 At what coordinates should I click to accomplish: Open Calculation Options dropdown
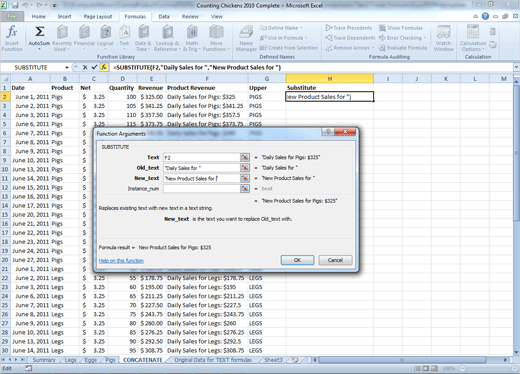pos(473,38)
